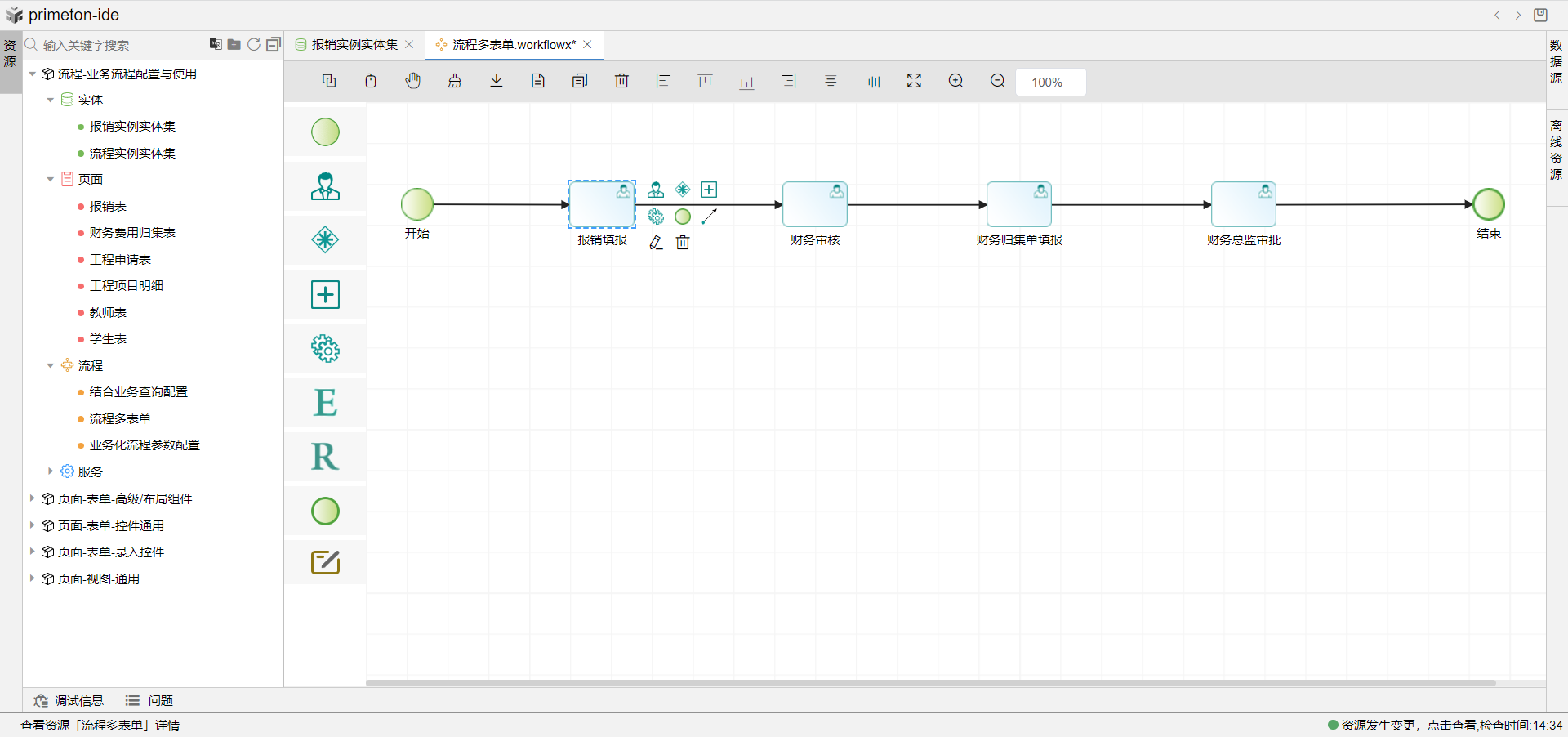Viewport: 1568px width, 737px height.
Task: Click the trash delete icon in toolbar
Action: tap(621, 81)
